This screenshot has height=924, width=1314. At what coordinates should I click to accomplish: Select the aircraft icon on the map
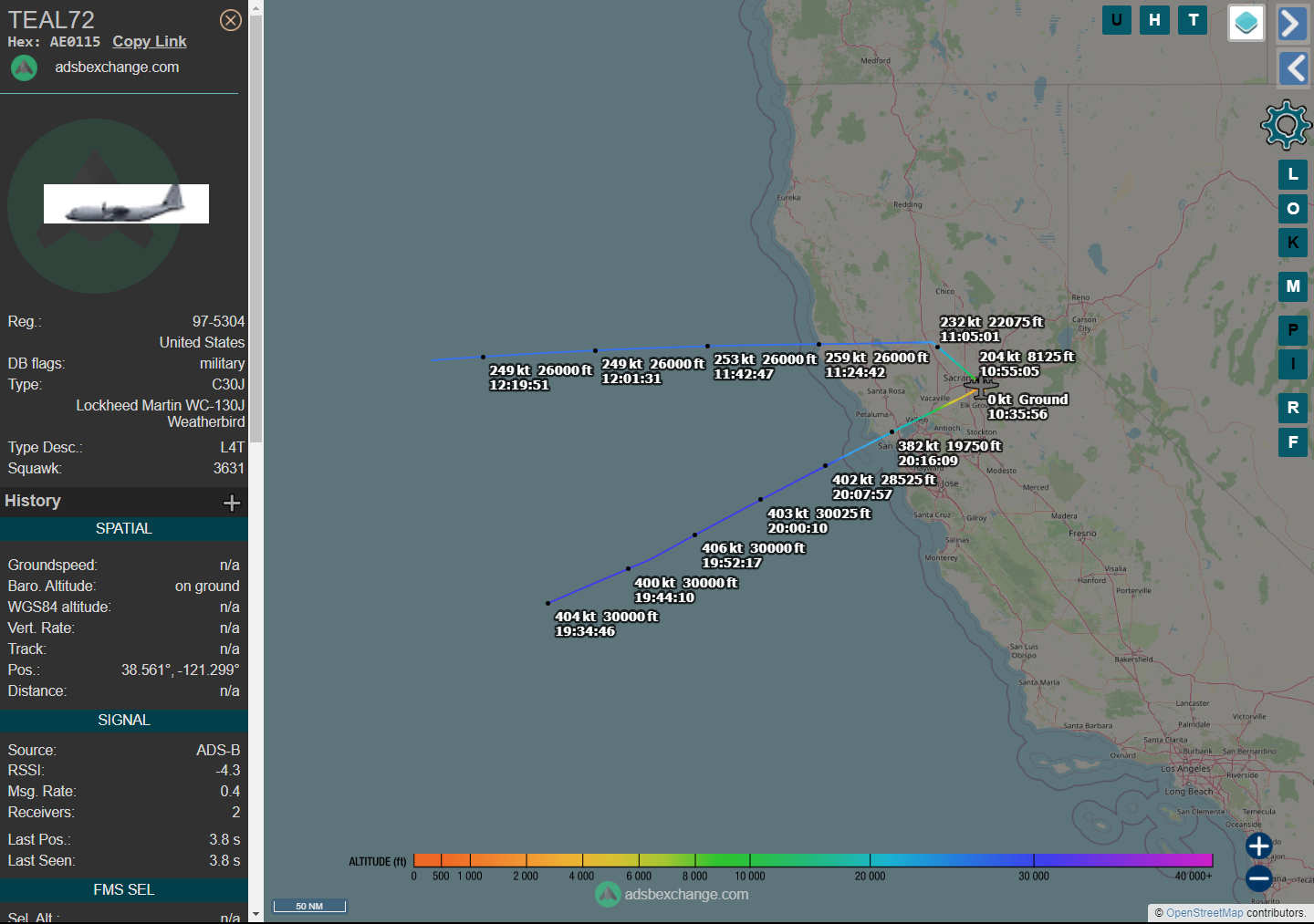point(980,389)
